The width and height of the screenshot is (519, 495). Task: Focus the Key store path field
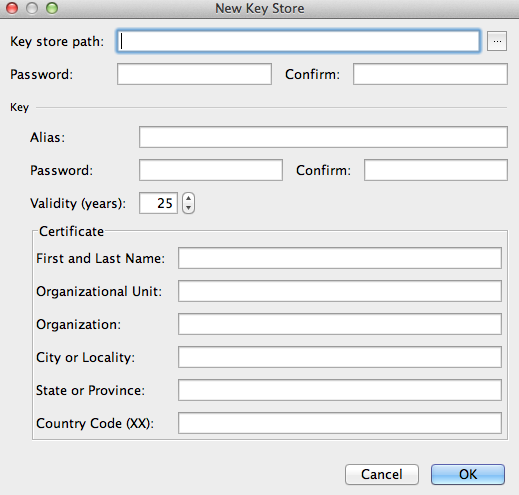(298, 41)
